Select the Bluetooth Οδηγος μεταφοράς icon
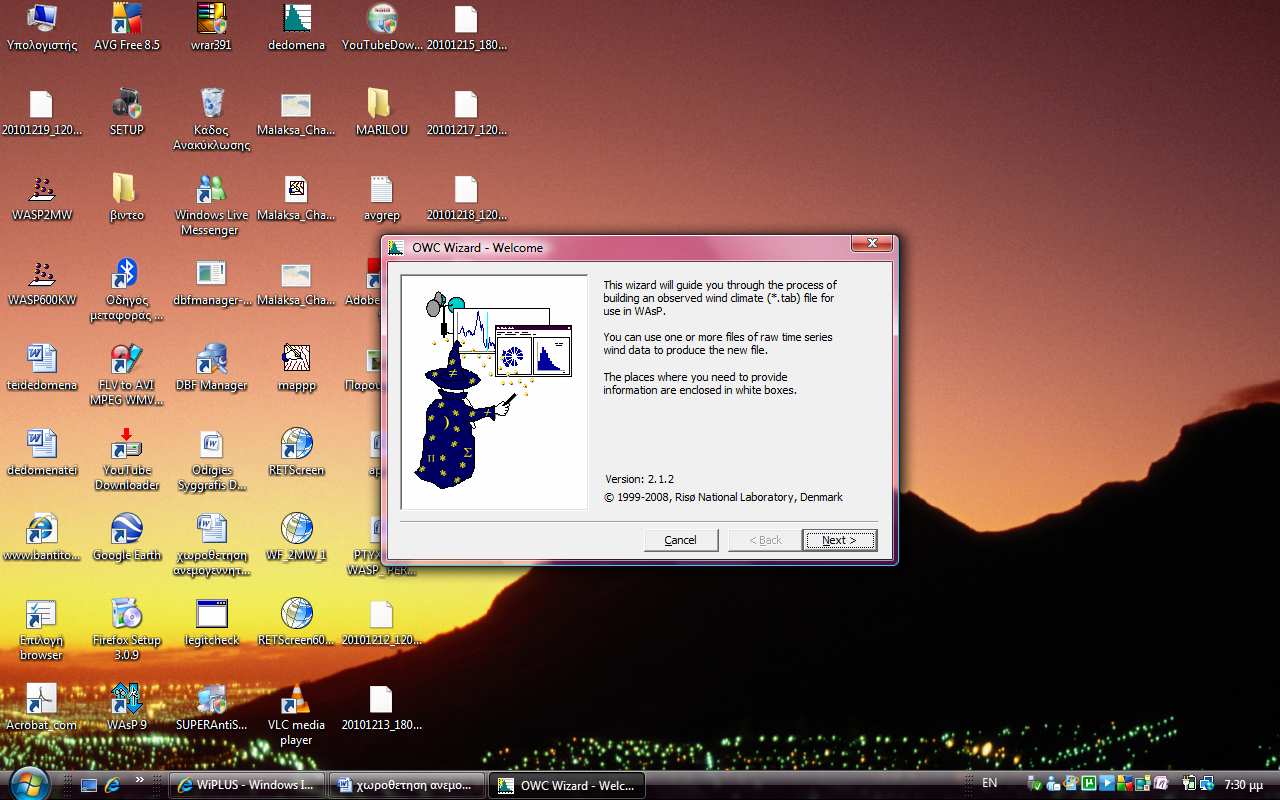The image size is (1280, 800). (x=127, y=290)
